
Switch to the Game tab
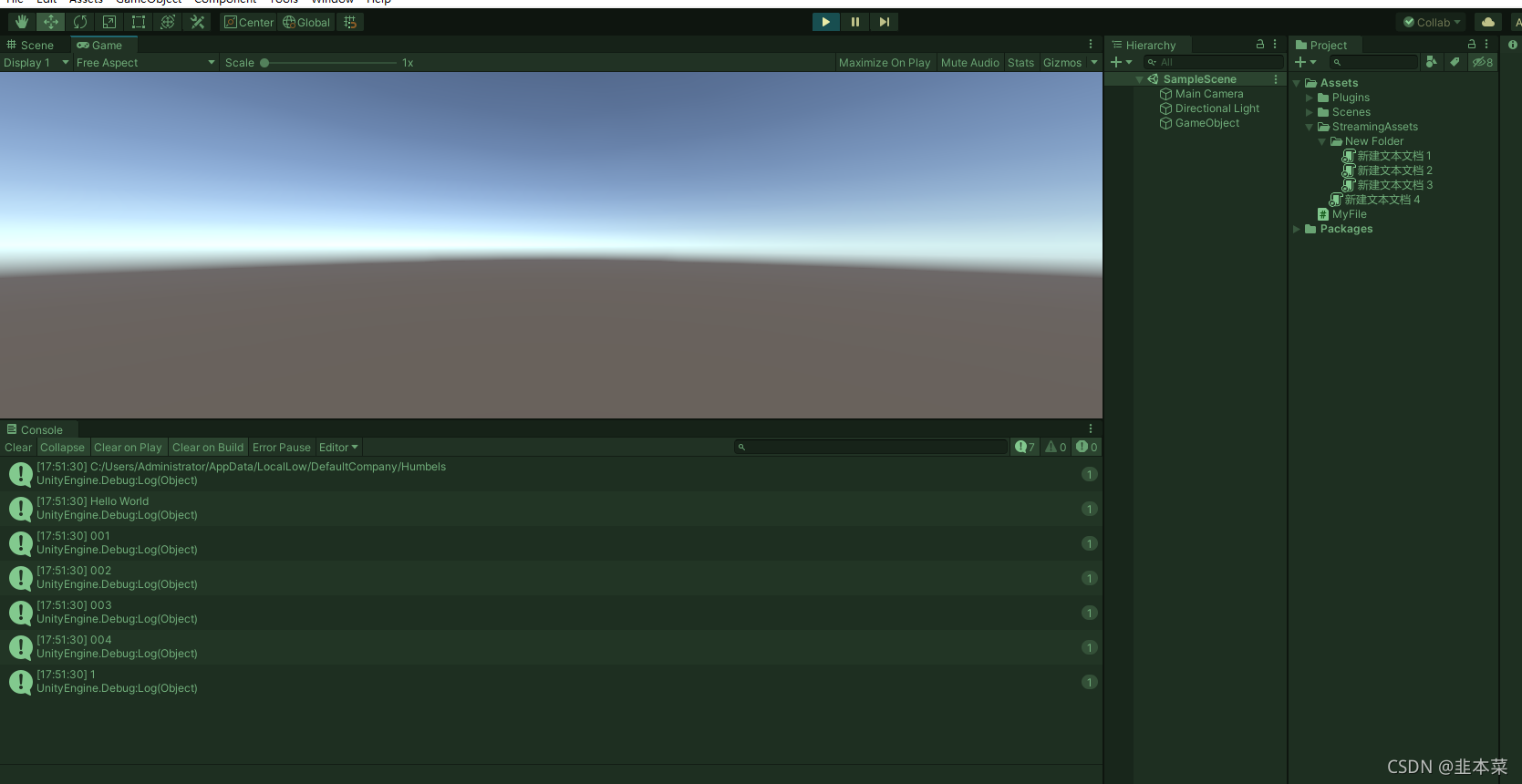(x=99, y=45)
